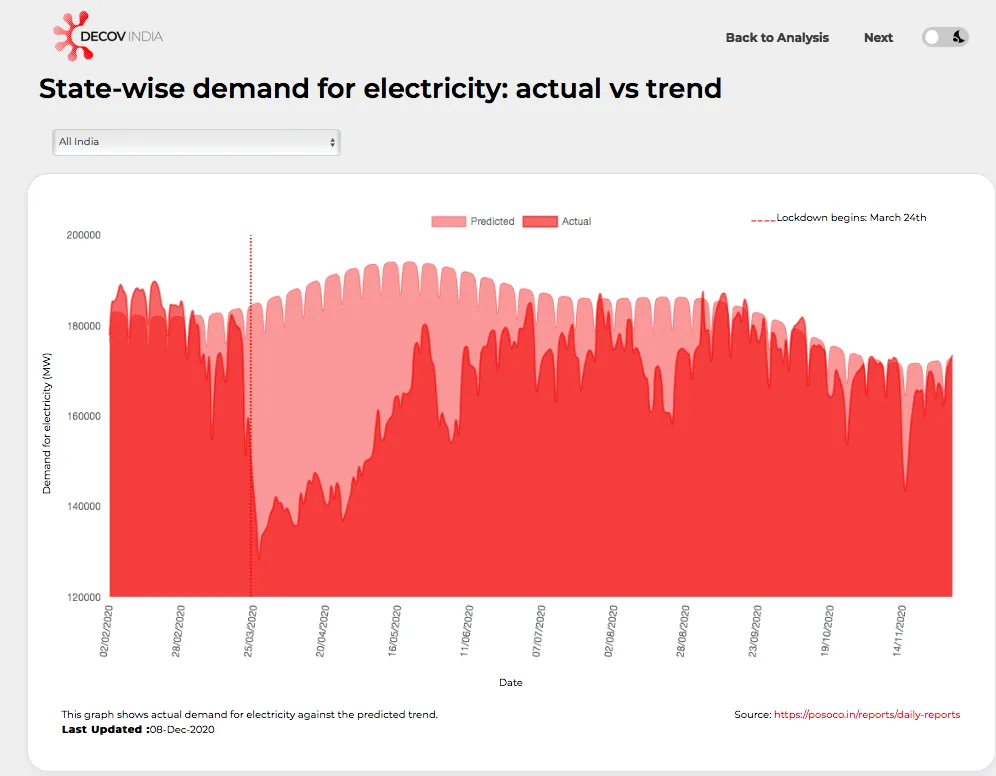Click the 200000 y-axis value
Screen dimensions: 996x776
(x=83, y=235)
